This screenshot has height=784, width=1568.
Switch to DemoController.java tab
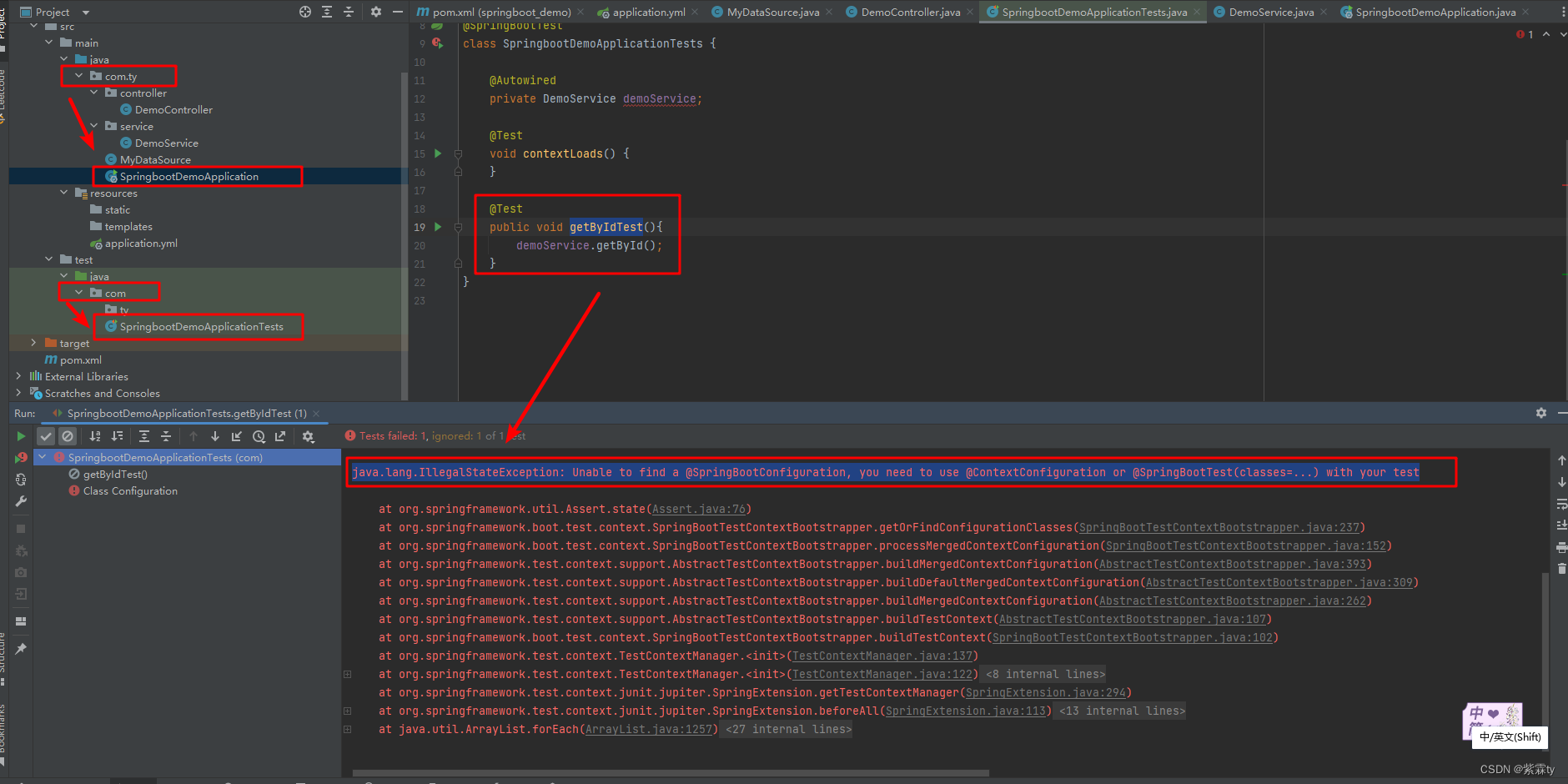(x=911, y=12)
